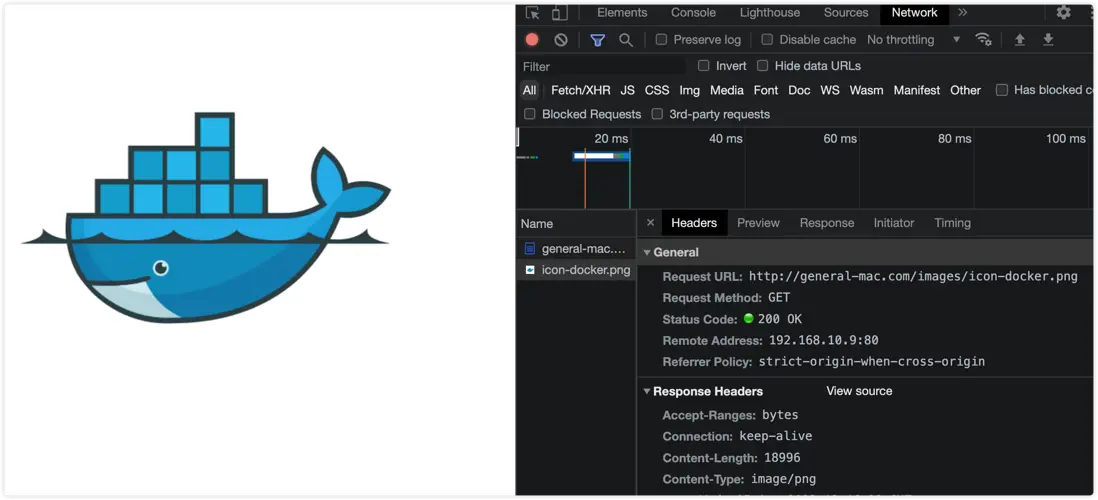Image resolution: width=1098 pixels, height=500 pixels.
Task: Open the Response tab
Action: click(x=827, y=223)
